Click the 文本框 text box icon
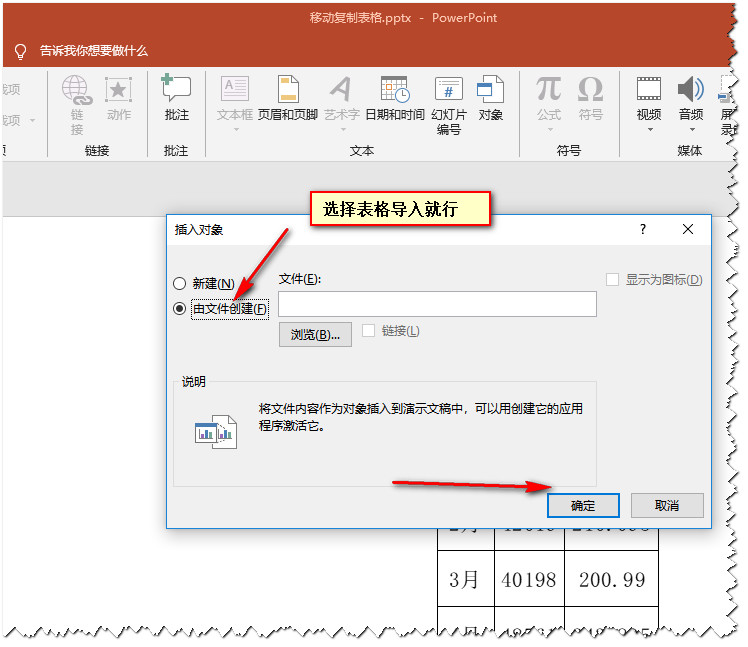748x647 pixels. [234, 89]
